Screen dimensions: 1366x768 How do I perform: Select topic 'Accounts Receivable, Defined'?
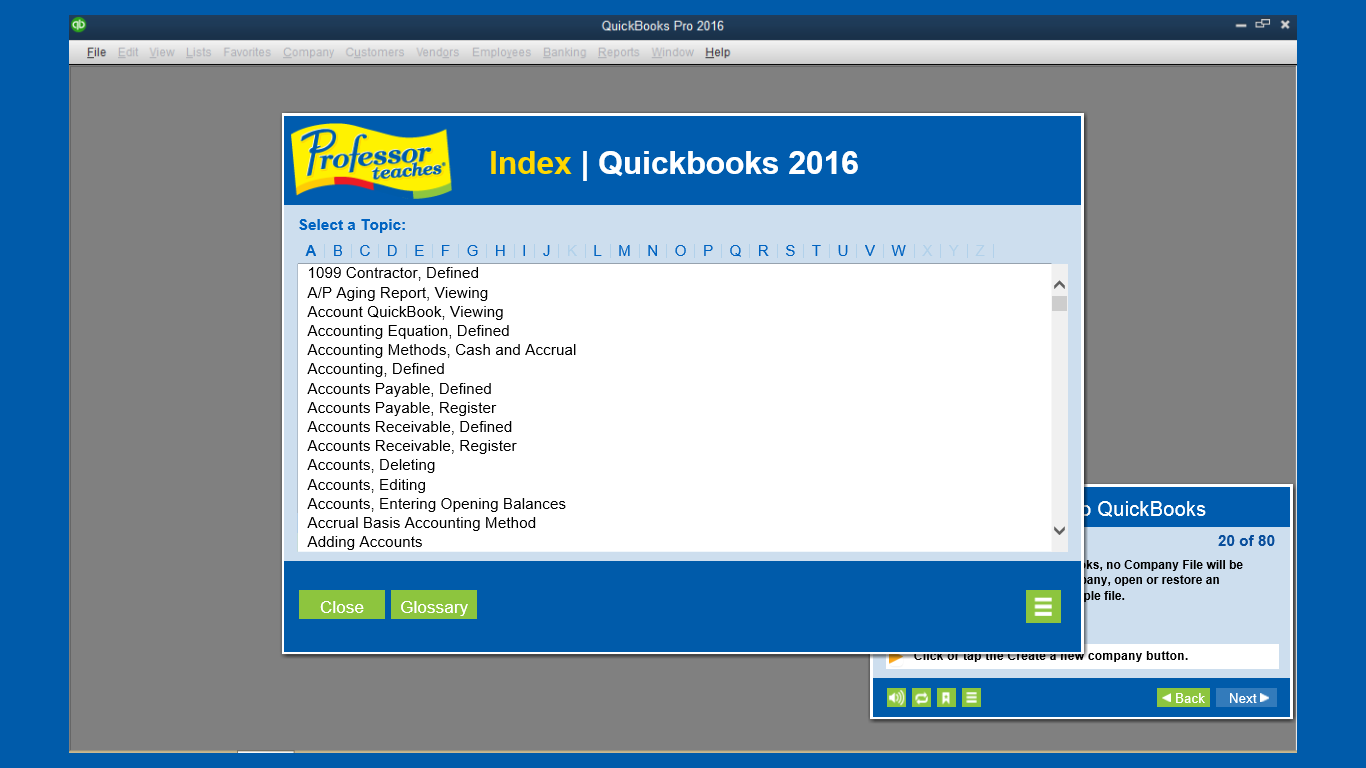[x=410, y=427]
